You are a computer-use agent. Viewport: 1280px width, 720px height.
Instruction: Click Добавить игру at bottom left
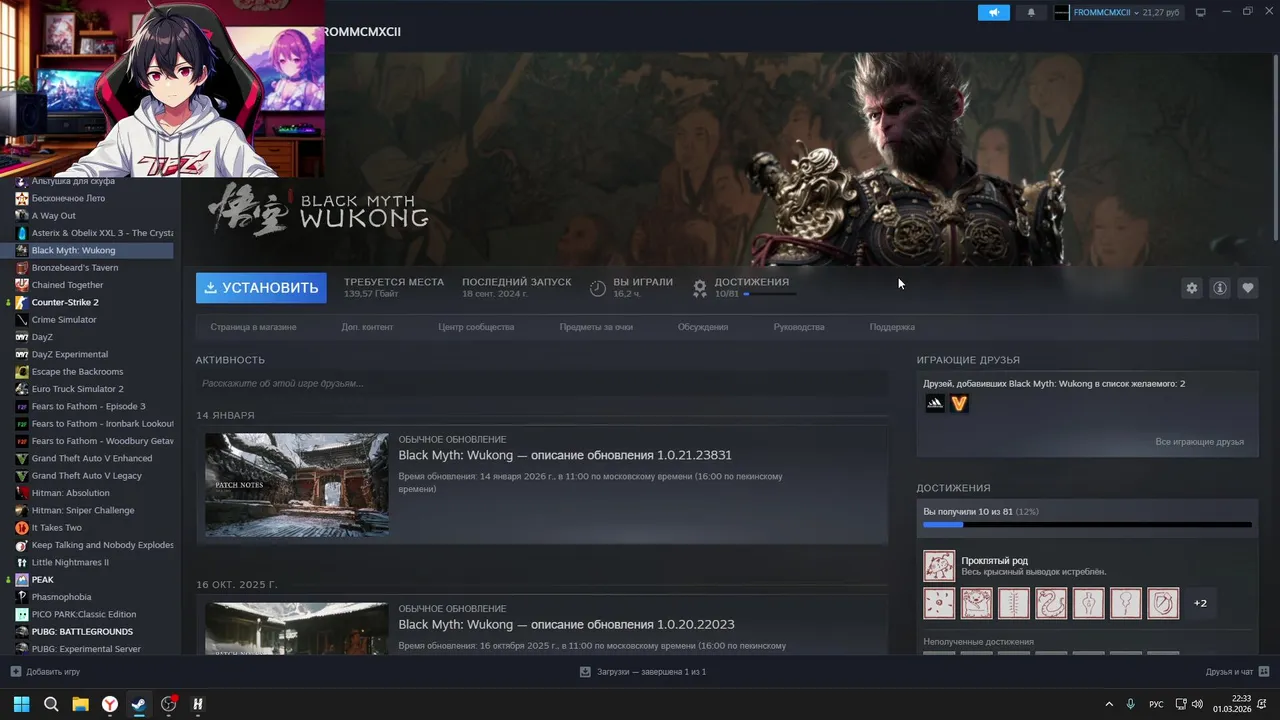click(53, 671)
